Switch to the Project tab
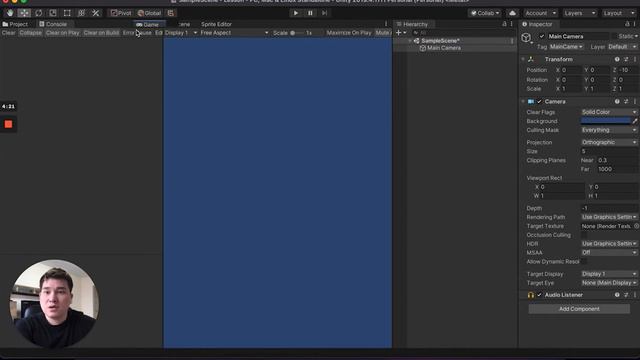The height and width of the screenshot is (360, 640). pos(15,24)
